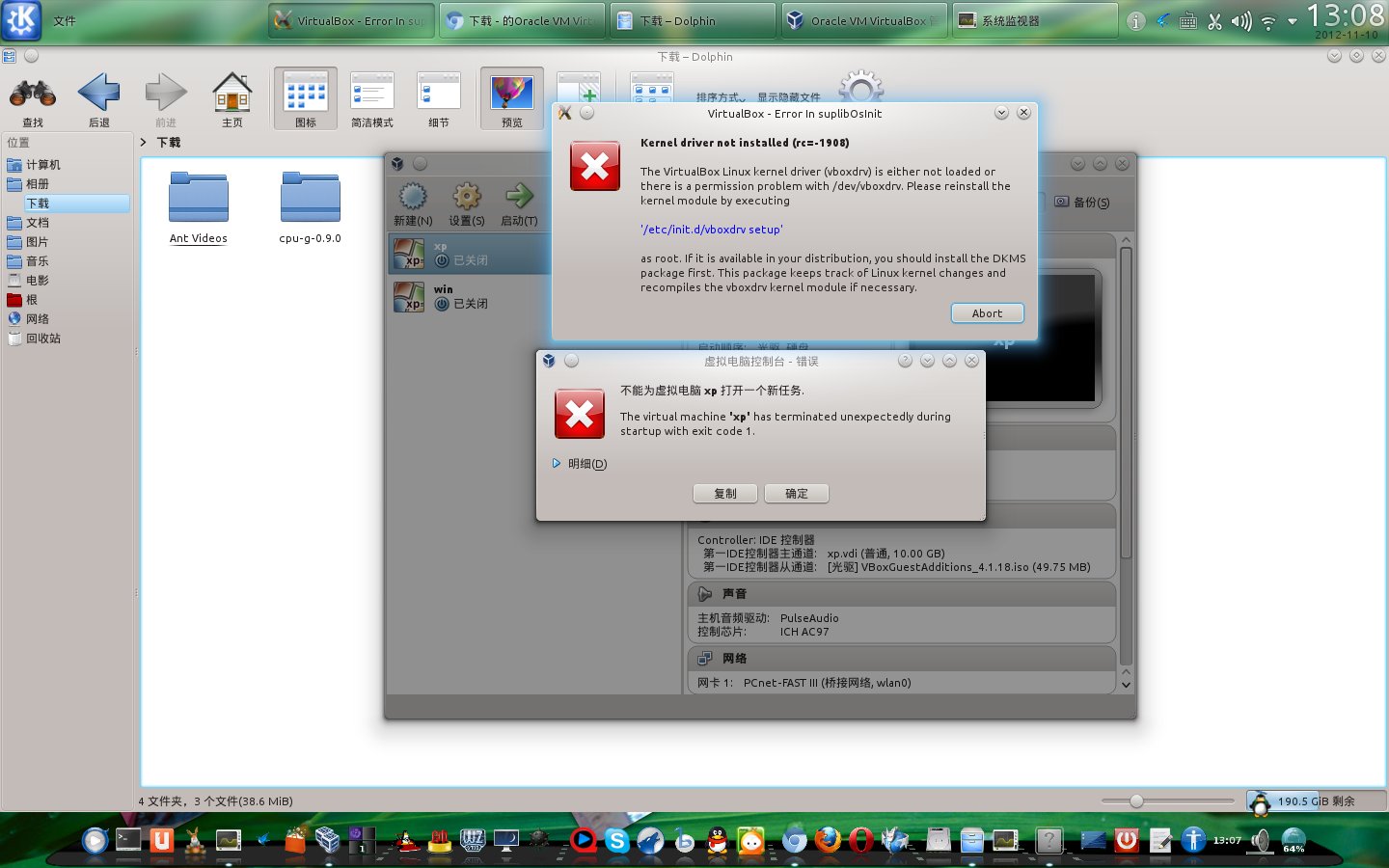Select the win virtual machine in the list
The width and height of the screenshot is (1389, 868).
click(471, 296)
